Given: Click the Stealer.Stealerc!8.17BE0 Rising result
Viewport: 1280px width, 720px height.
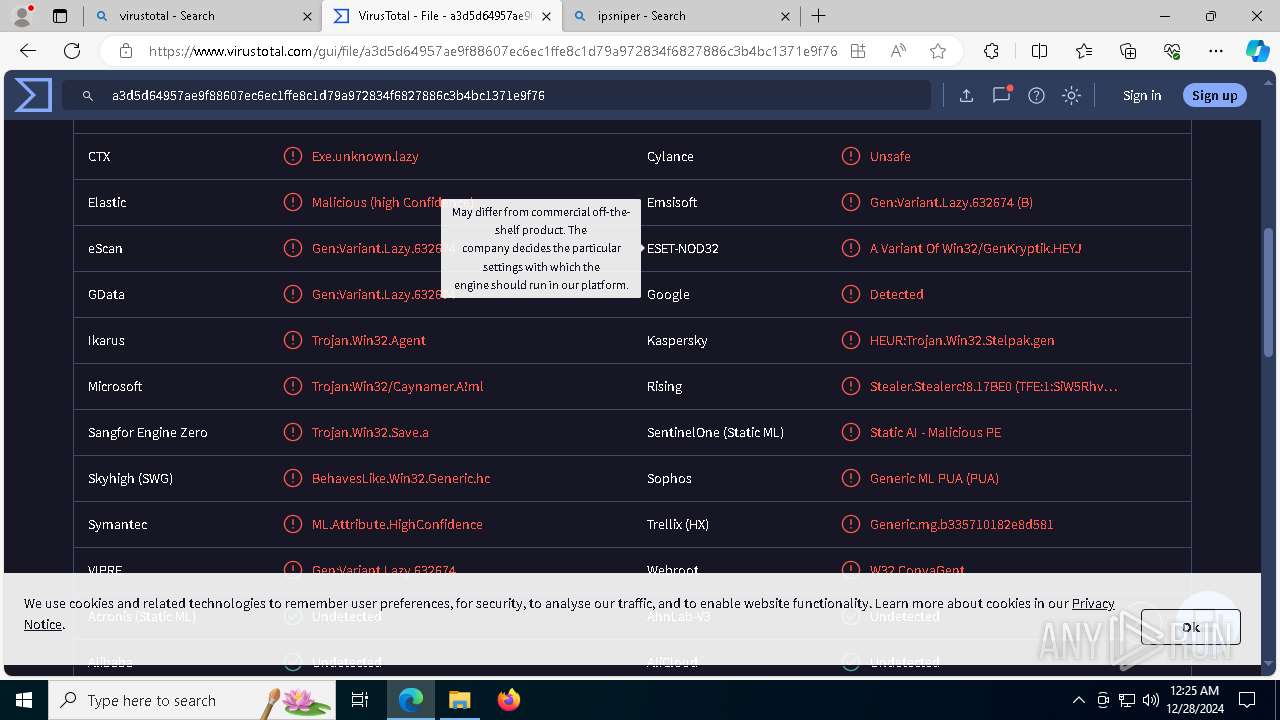Looking at the screenshot, I should pos(994,386).
